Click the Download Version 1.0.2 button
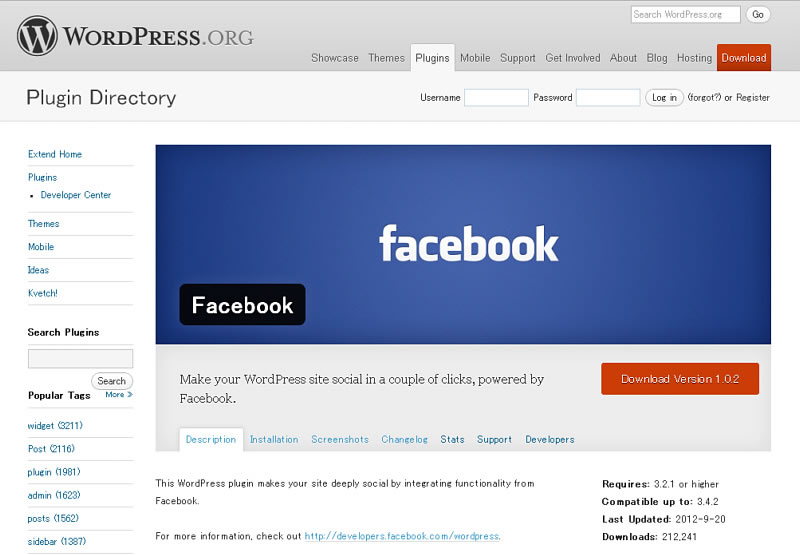 pyautogui.click(x=680, y=379)
